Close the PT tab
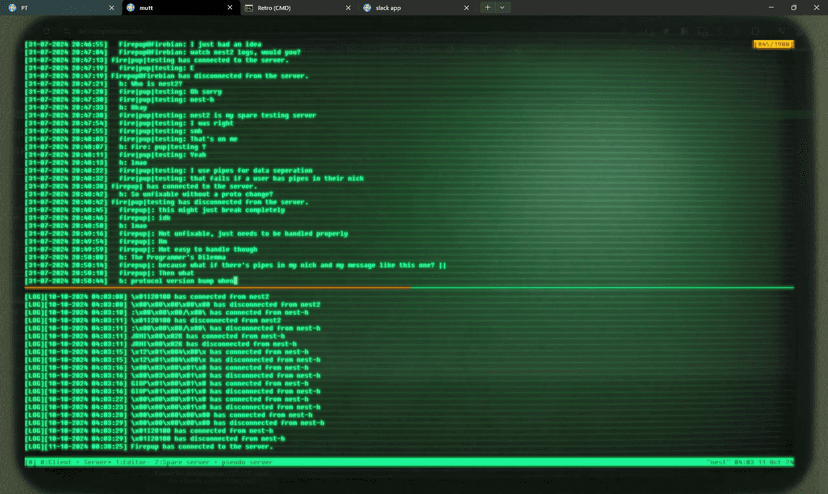The height and width of the screenshot is (494, 828). (111, 7)
